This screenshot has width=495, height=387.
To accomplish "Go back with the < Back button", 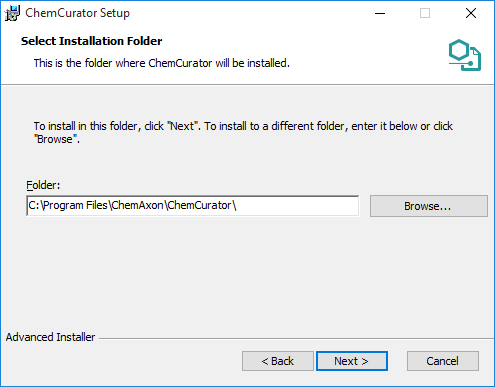I will pos(278,361).
